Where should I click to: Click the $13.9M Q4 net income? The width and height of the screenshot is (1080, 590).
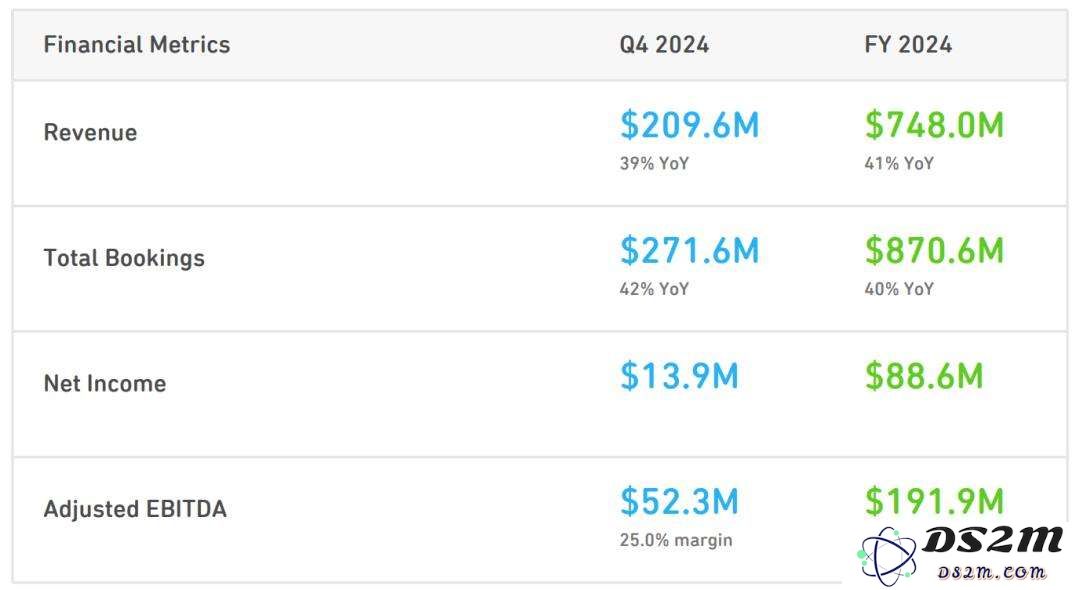678,376
